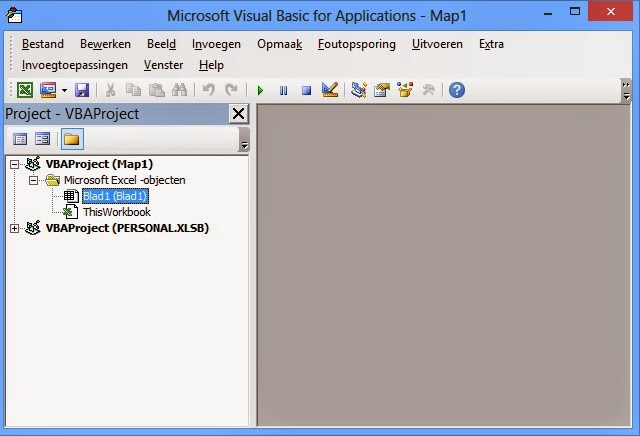Toggle Folders button in Project pane

coord(72,139)
